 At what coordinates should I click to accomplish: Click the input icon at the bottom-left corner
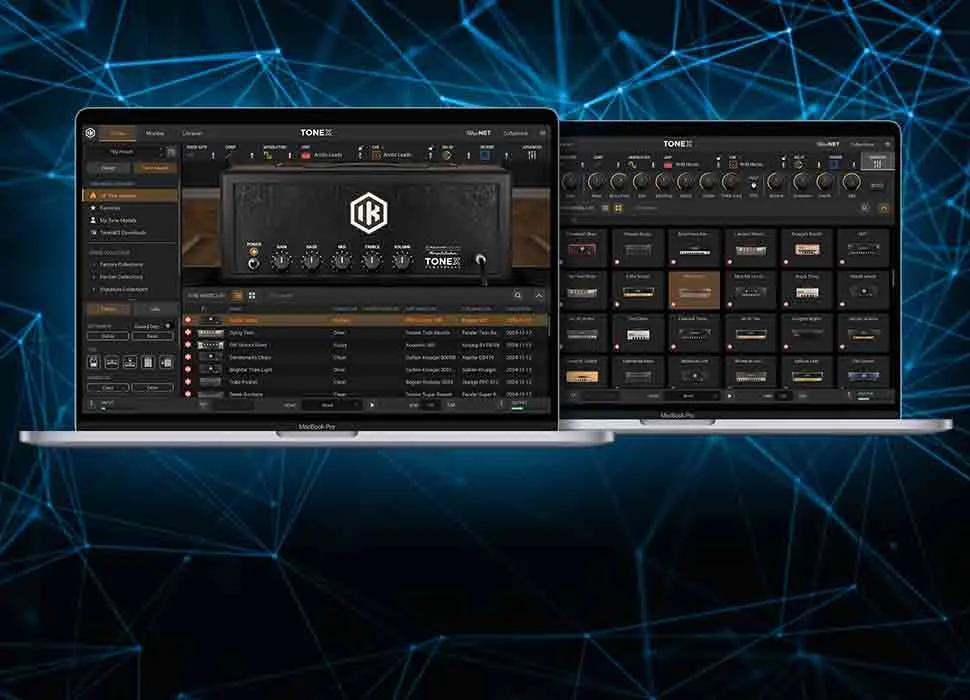click(x=92, y=404)
